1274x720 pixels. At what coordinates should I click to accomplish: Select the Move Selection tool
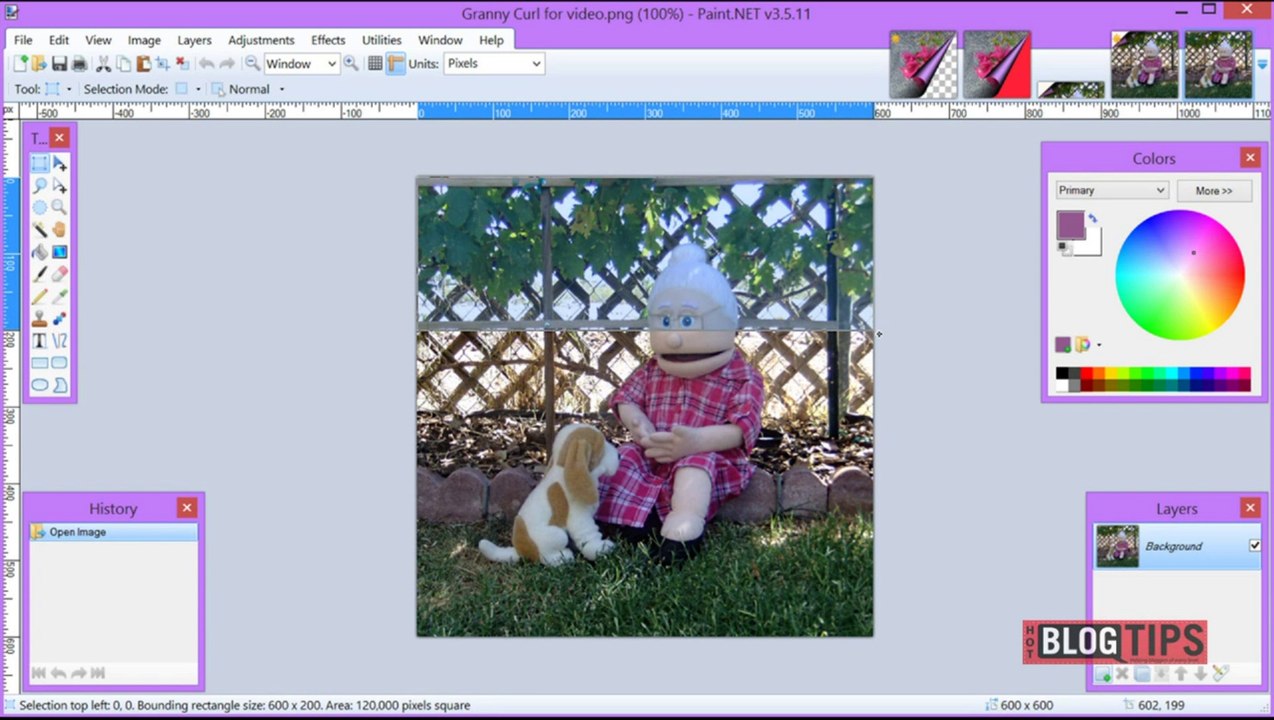[60, 185]
